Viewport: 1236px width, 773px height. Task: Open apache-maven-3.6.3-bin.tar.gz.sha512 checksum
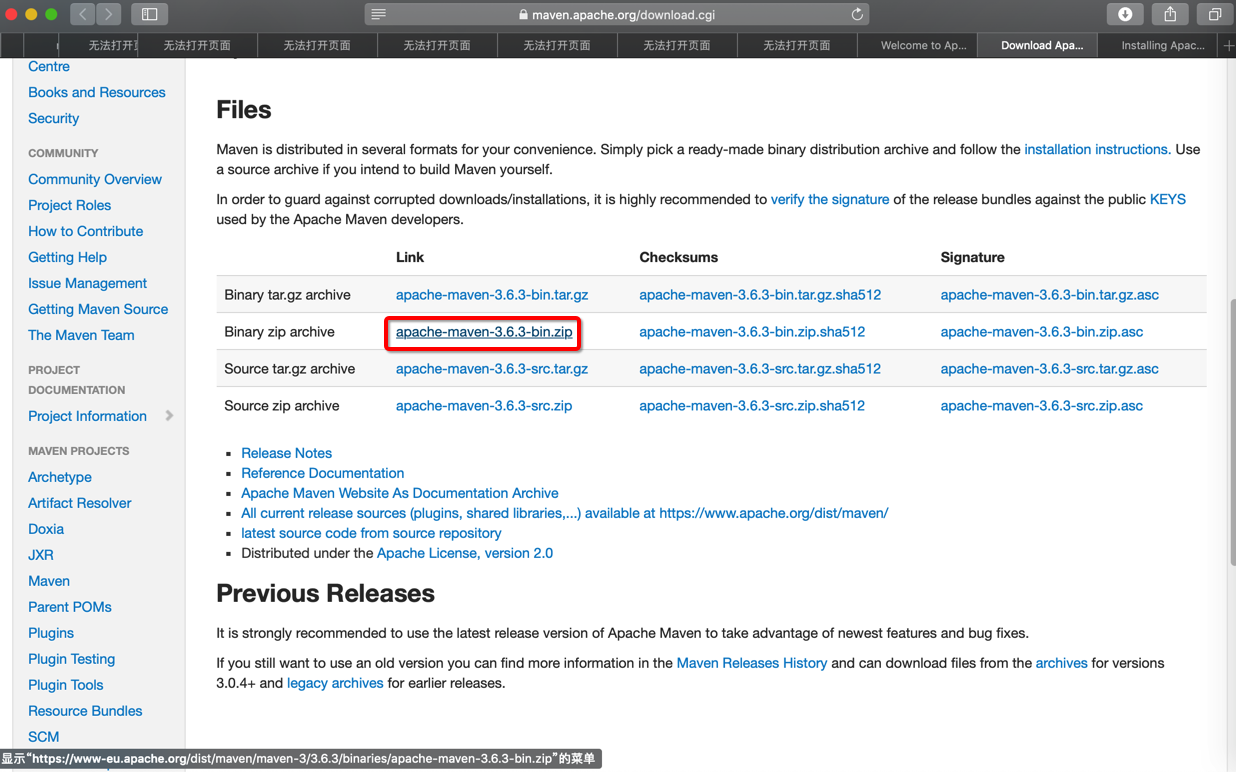click(x=760, y=295)
